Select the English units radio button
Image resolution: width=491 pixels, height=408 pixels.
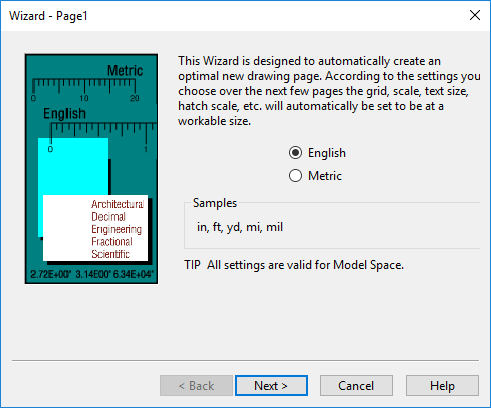(295, 153)
